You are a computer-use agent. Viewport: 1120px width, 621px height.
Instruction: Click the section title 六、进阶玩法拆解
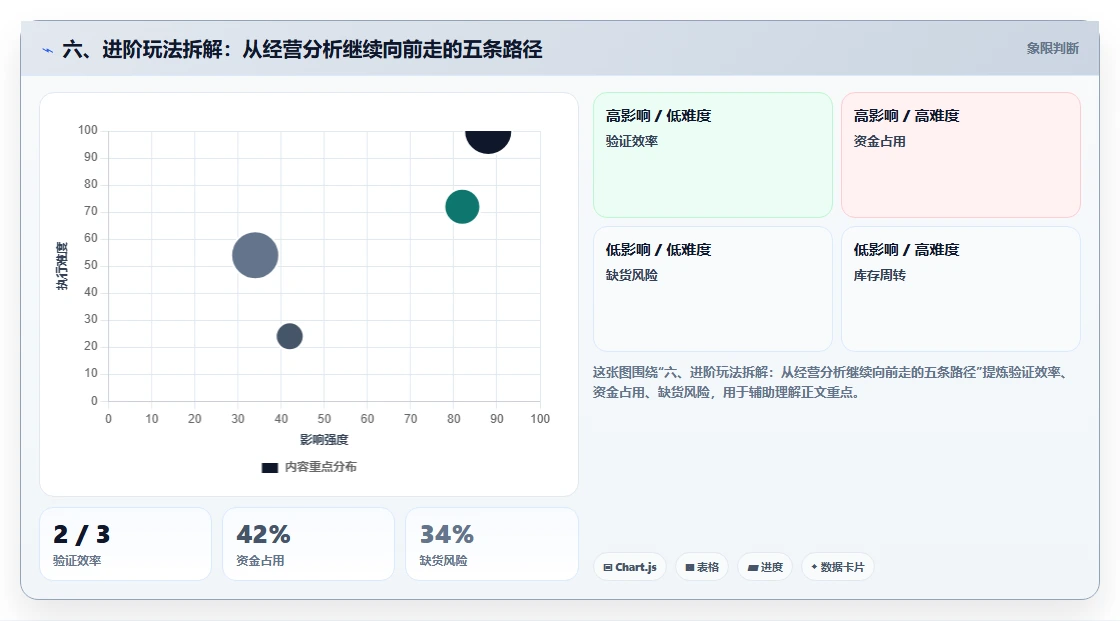302,49
